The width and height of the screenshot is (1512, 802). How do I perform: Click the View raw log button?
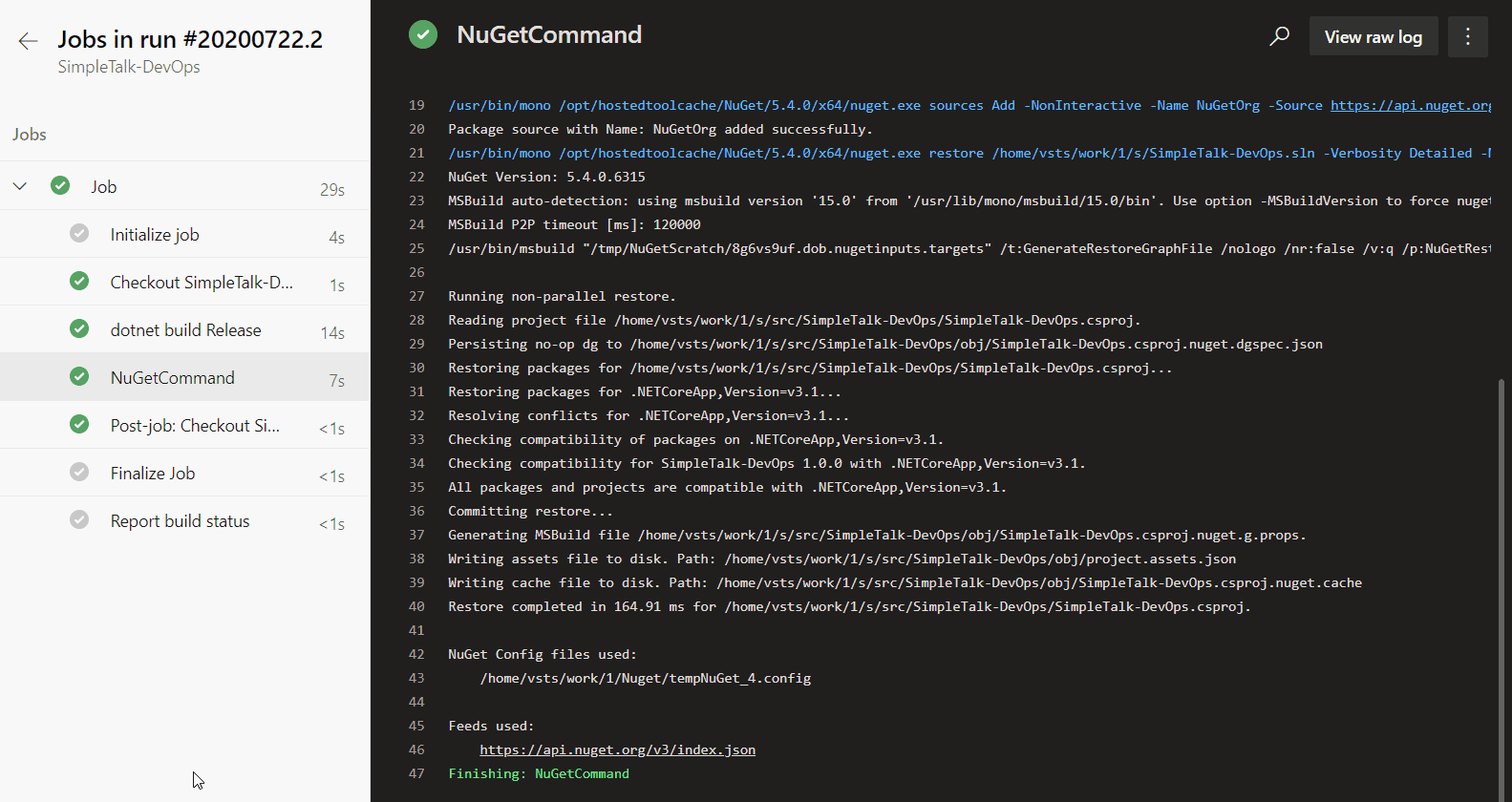[1373, 36]
